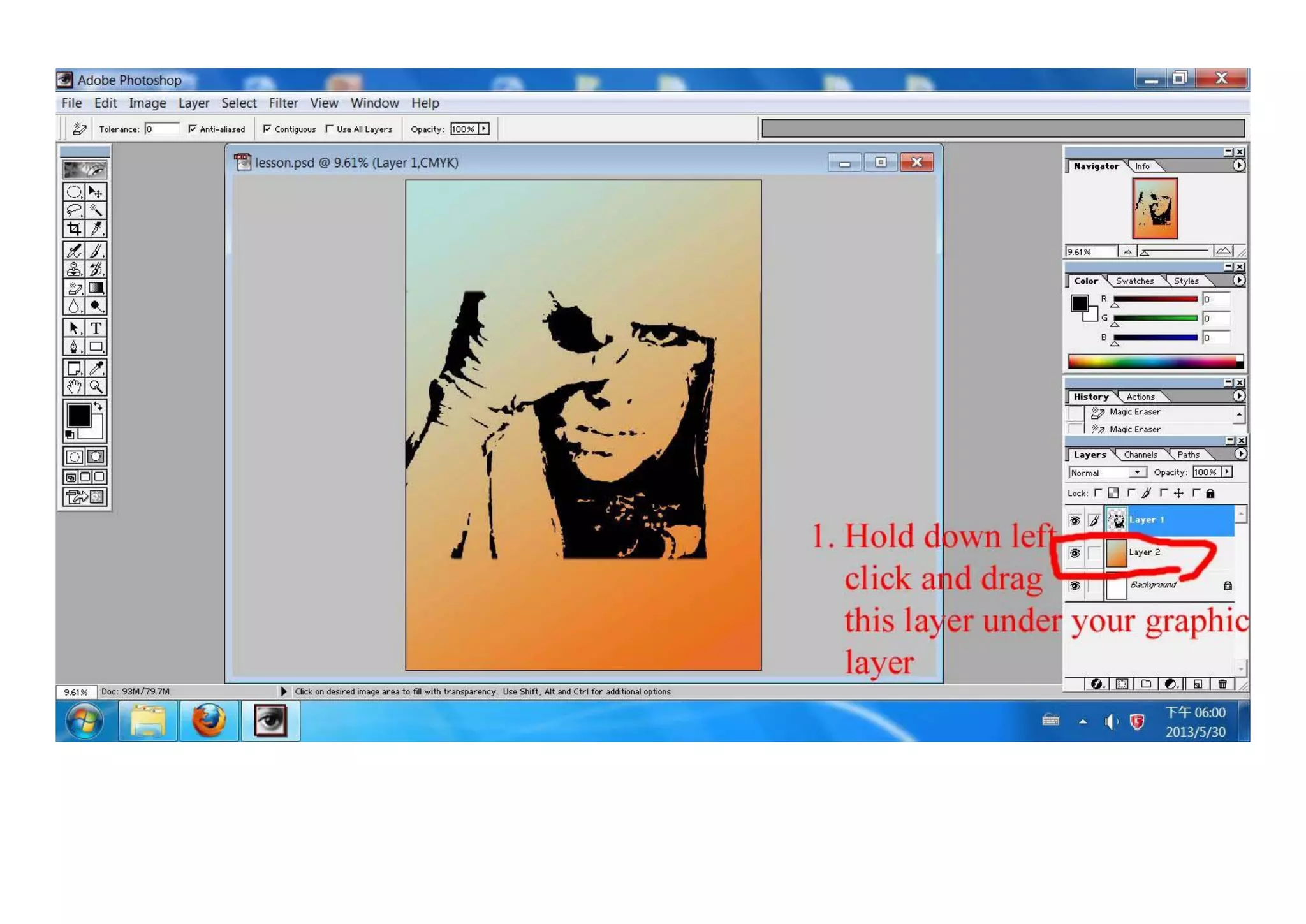Image resolution: width=1306 pixels, height=924 pixels.
Task: Select the Blur tool
Action: coord(74,306)
